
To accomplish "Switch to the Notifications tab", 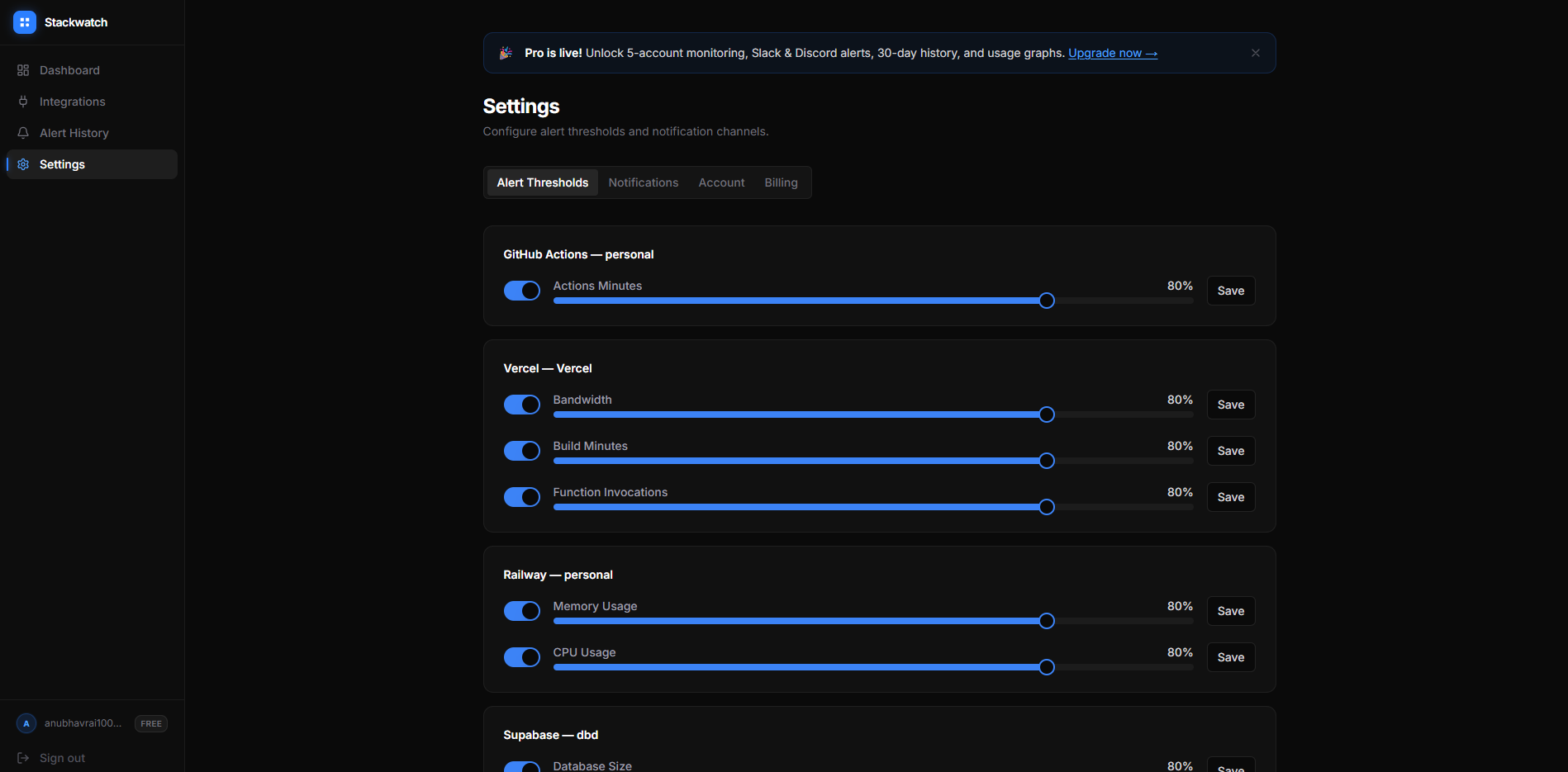I will coord(644,182).
